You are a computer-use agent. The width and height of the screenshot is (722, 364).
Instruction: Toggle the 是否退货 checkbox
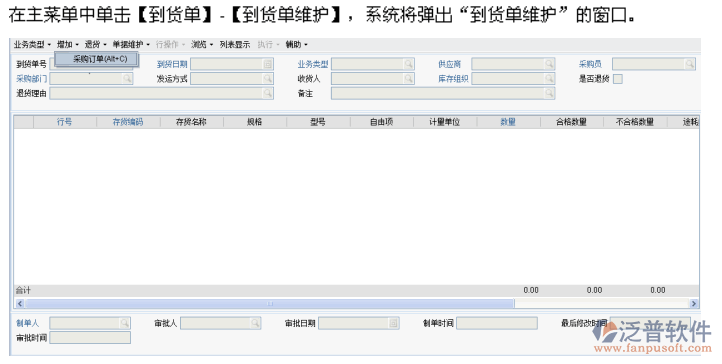point(618,79)
